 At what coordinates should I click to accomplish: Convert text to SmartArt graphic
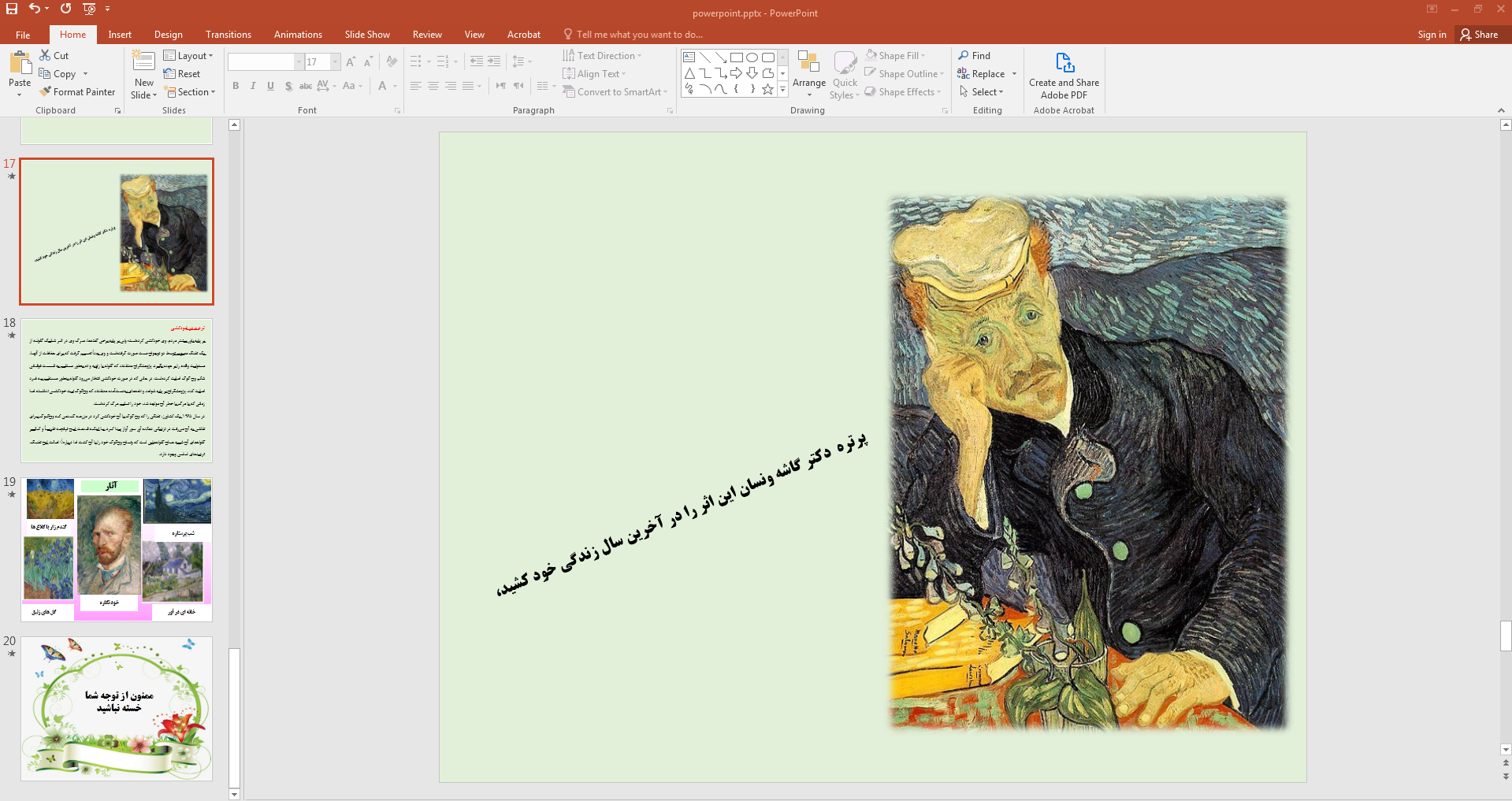pos(615,92)
